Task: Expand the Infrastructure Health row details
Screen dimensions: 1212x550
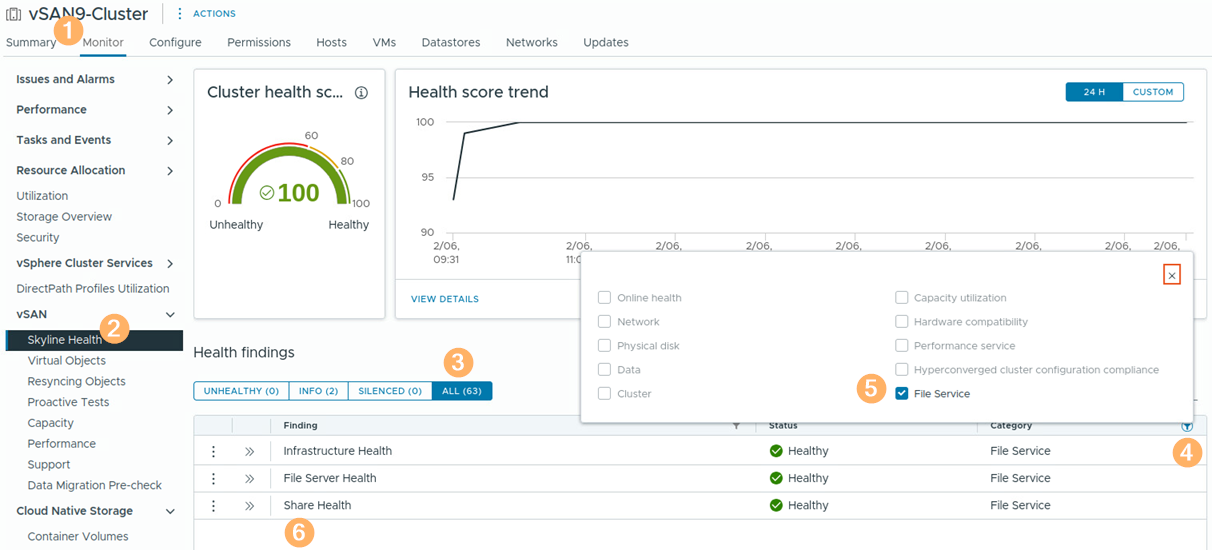Action: tap(250, 452)
